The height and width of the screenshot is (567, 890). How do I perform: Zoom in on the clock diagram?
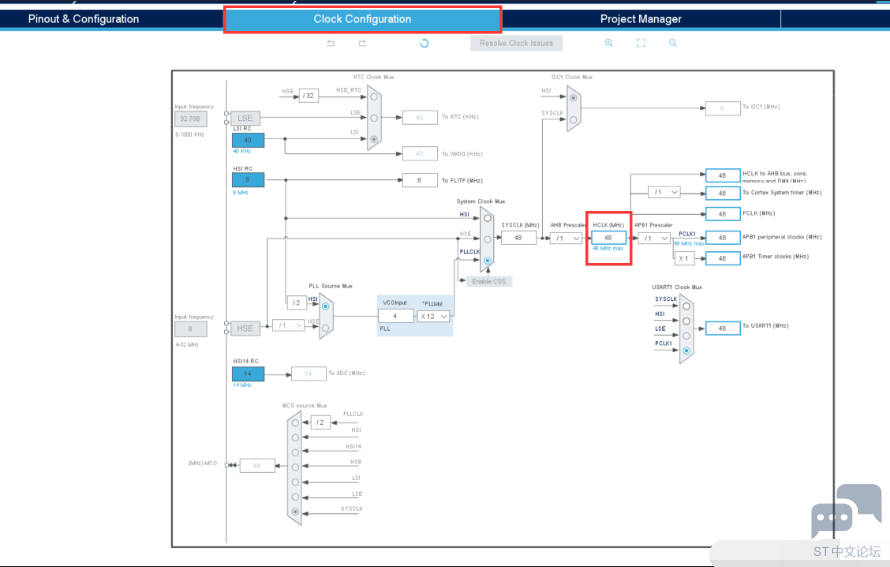[x=608, y=43]
